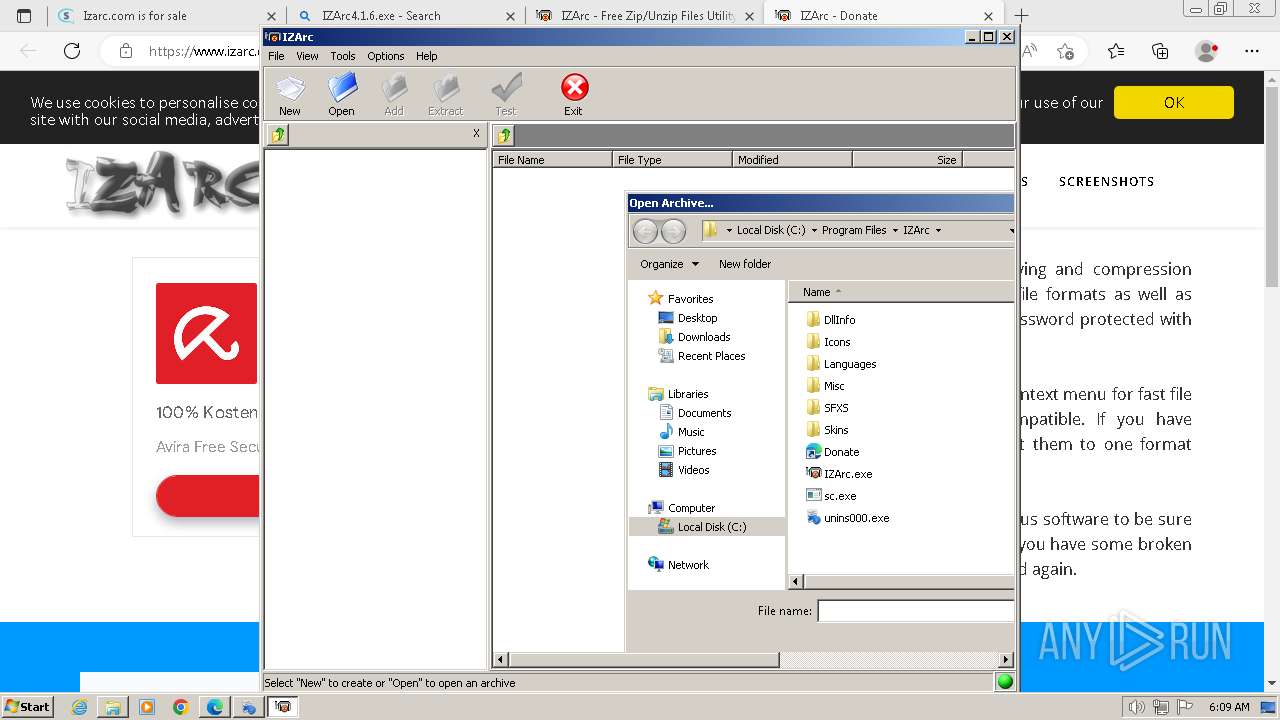Sort files by Name column header in dialog
This screenshot has width=1280, height=720.
click(900, 292)
